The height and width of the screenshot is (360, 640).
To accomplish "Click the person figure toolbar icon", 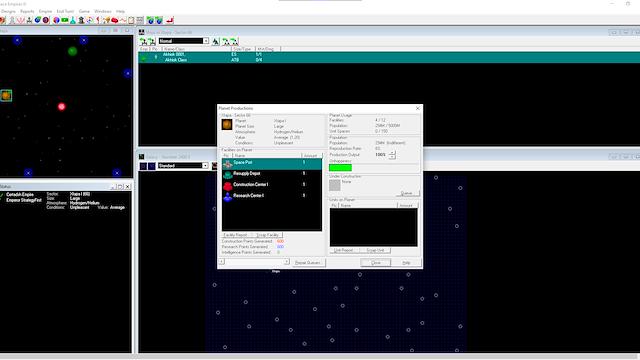I will pyautogui.click(x=12, y=20).
